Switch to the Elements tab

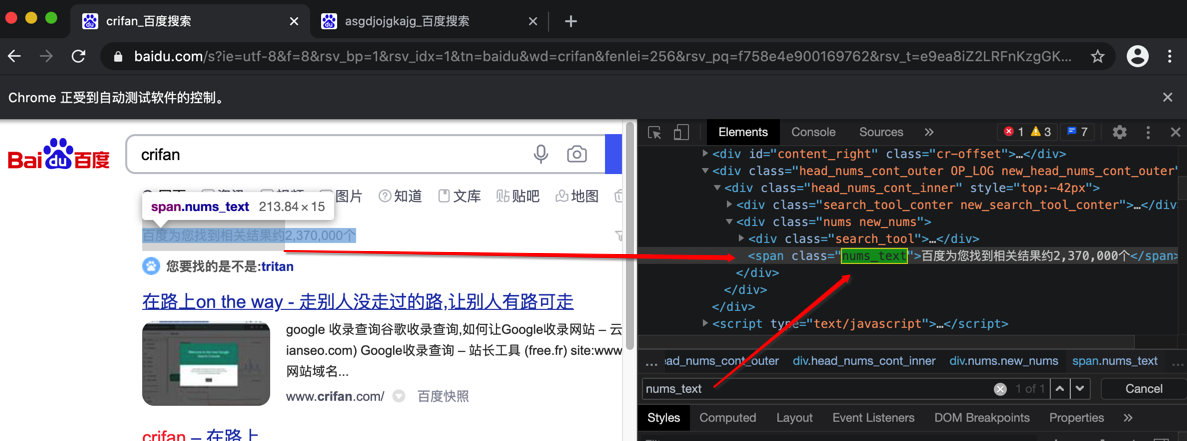[743, 132]
